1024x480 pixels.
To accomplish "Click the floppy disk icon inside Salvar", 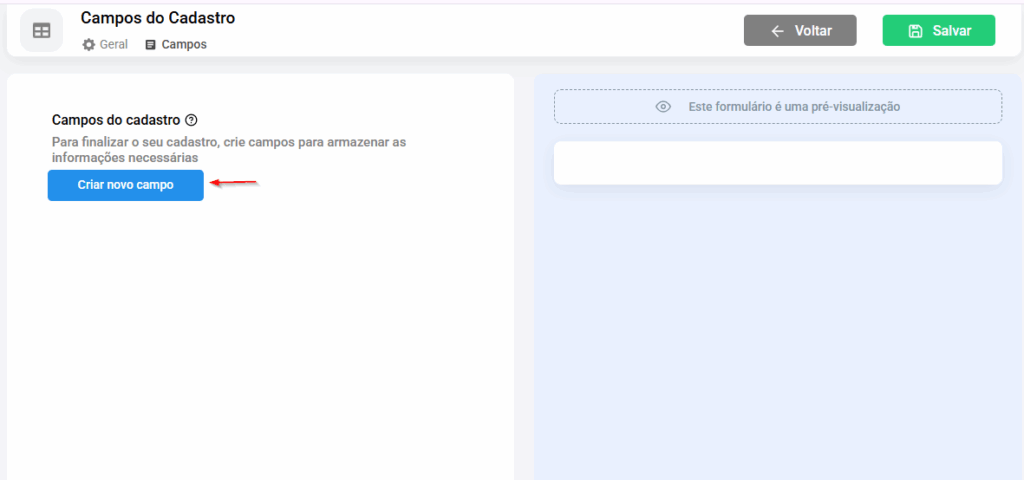I will (915, 31).
